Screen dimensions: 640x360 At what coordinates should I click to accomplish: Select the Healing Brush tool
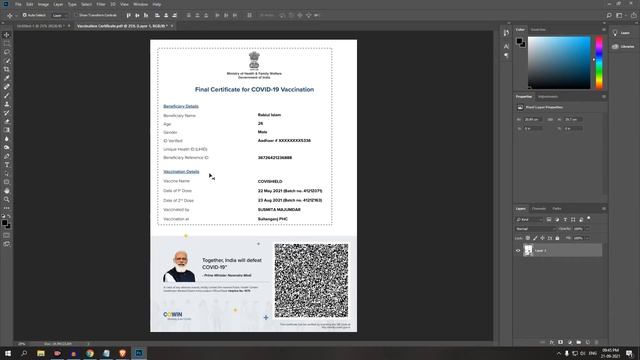pyautogui.click(x=7, y=87)
